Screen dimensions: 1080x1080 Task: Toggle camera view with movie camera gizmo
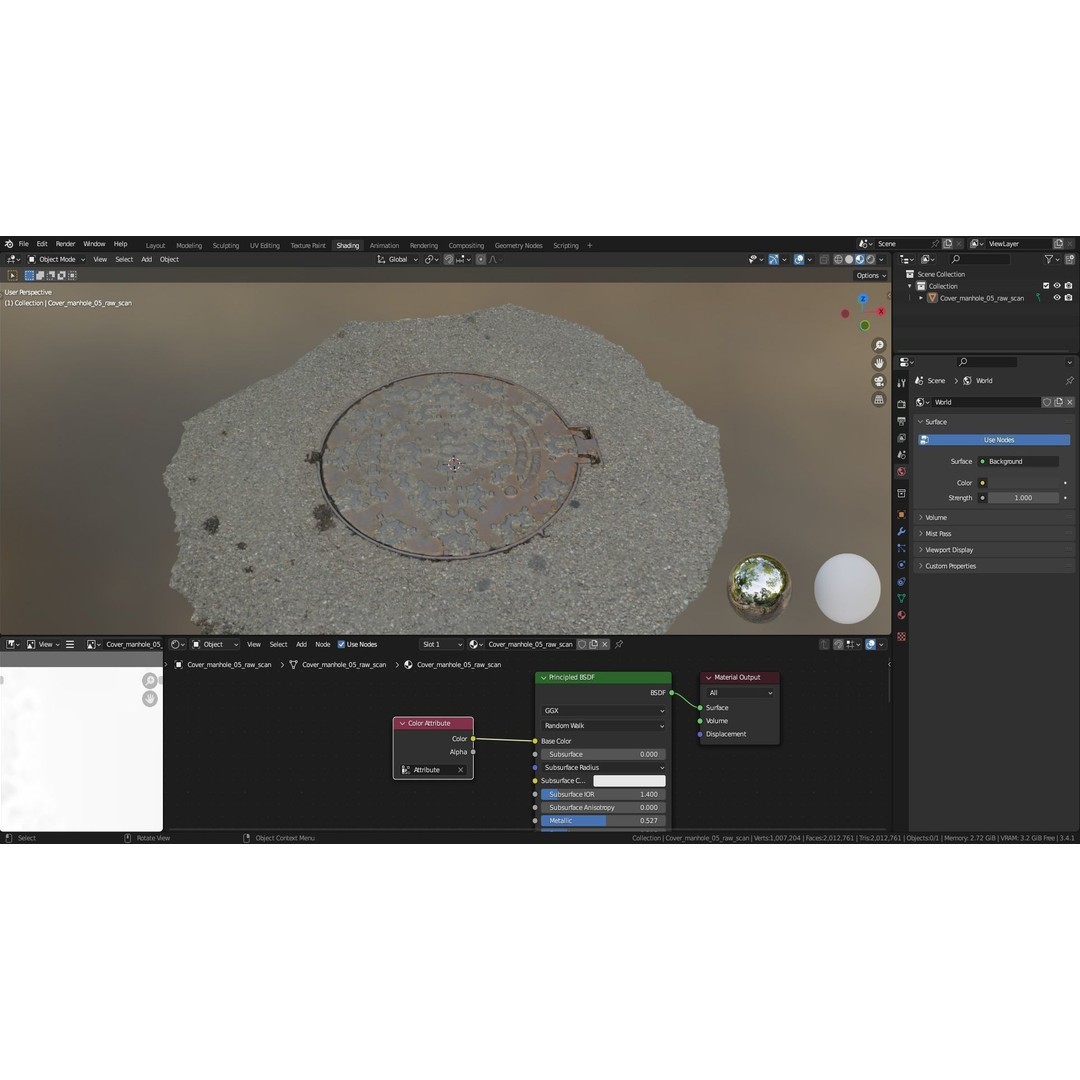point(878,381)
